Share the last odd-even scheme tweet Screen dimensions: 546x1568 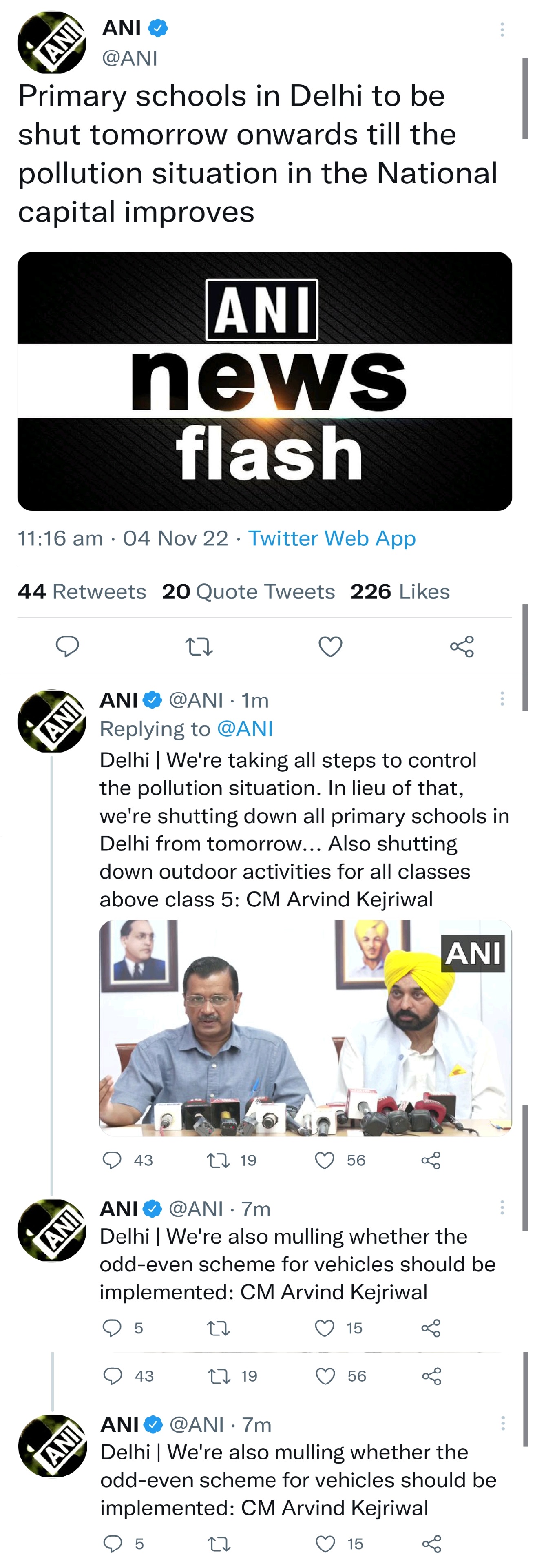point(431,1544)
